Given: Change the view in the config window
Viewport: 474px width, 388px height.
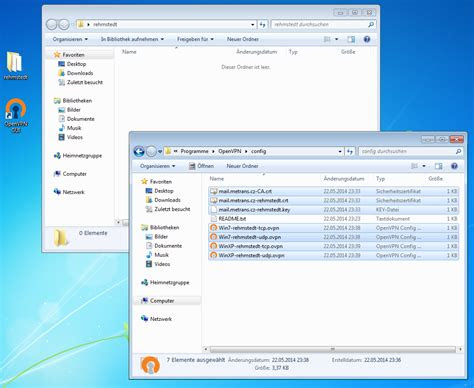Looking at the screenshot, I should click(x=414, y=166).
